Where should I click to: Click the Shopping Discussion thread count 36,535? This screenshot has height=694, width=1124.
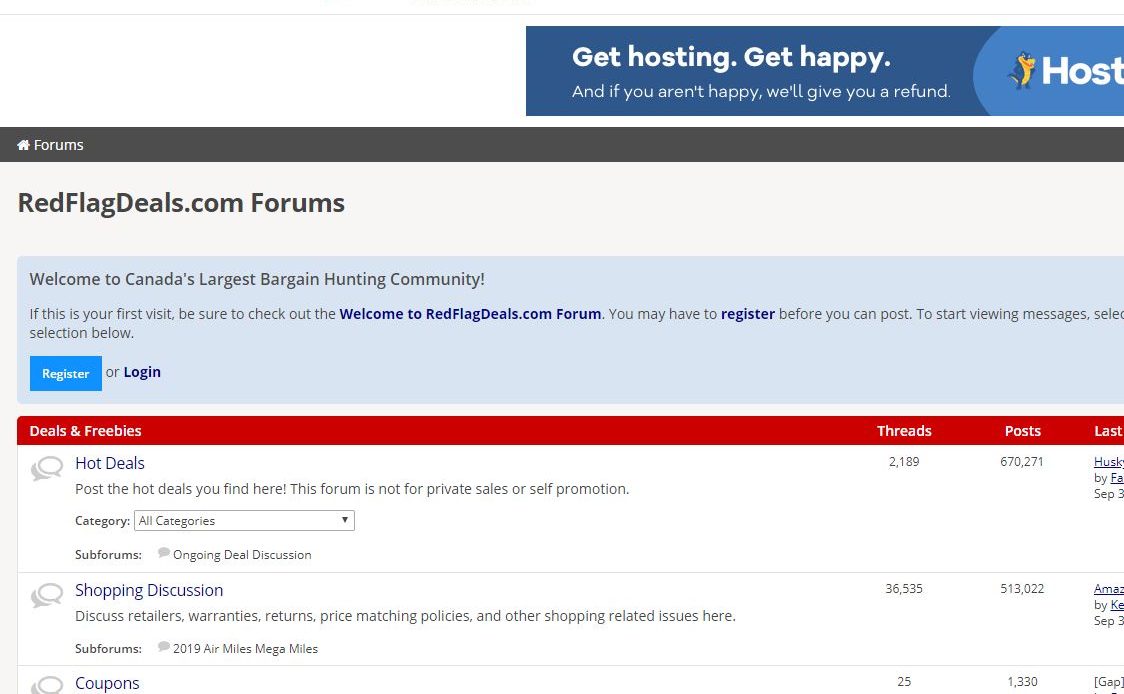904,589
